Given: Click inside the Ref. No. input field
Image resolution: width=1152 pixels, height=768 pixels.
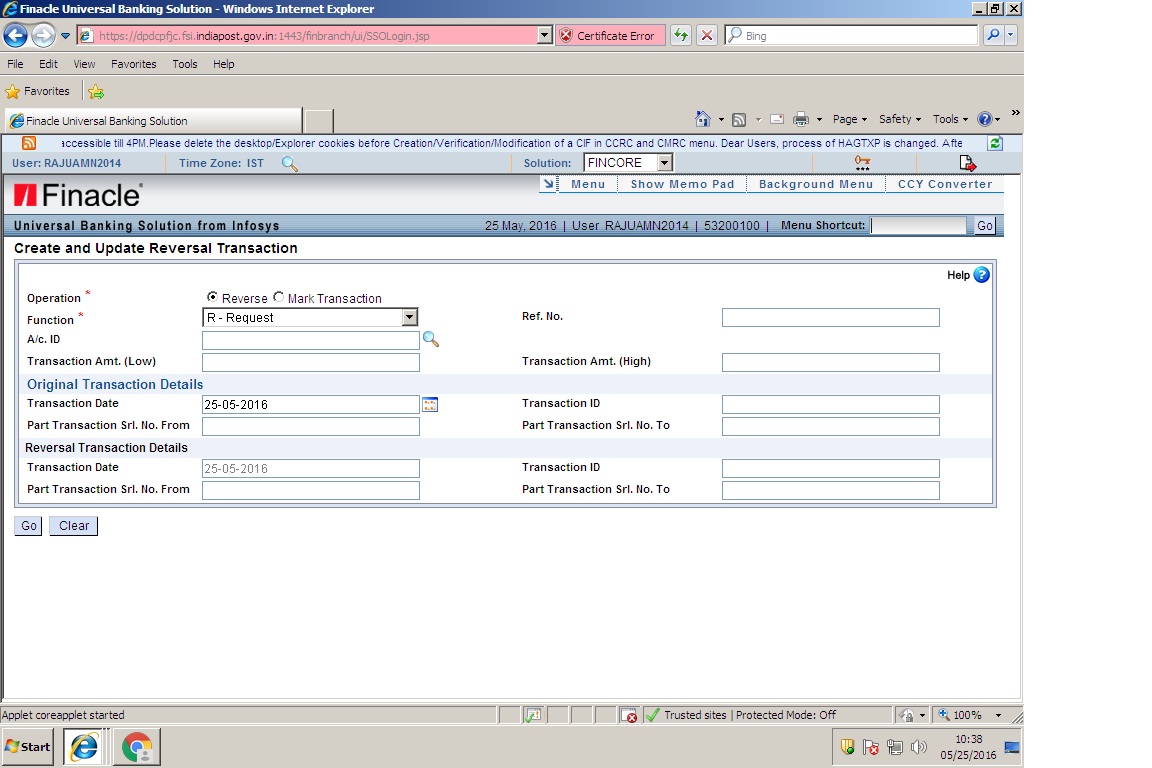Looking at the screenshot, I should point(829,317).
